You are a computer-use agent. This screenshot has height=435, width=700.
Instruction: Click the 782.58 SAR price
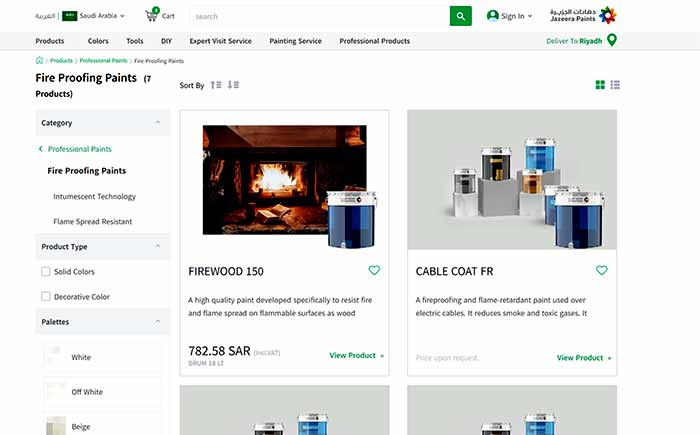pyautogui.click(x=219, y=351)
